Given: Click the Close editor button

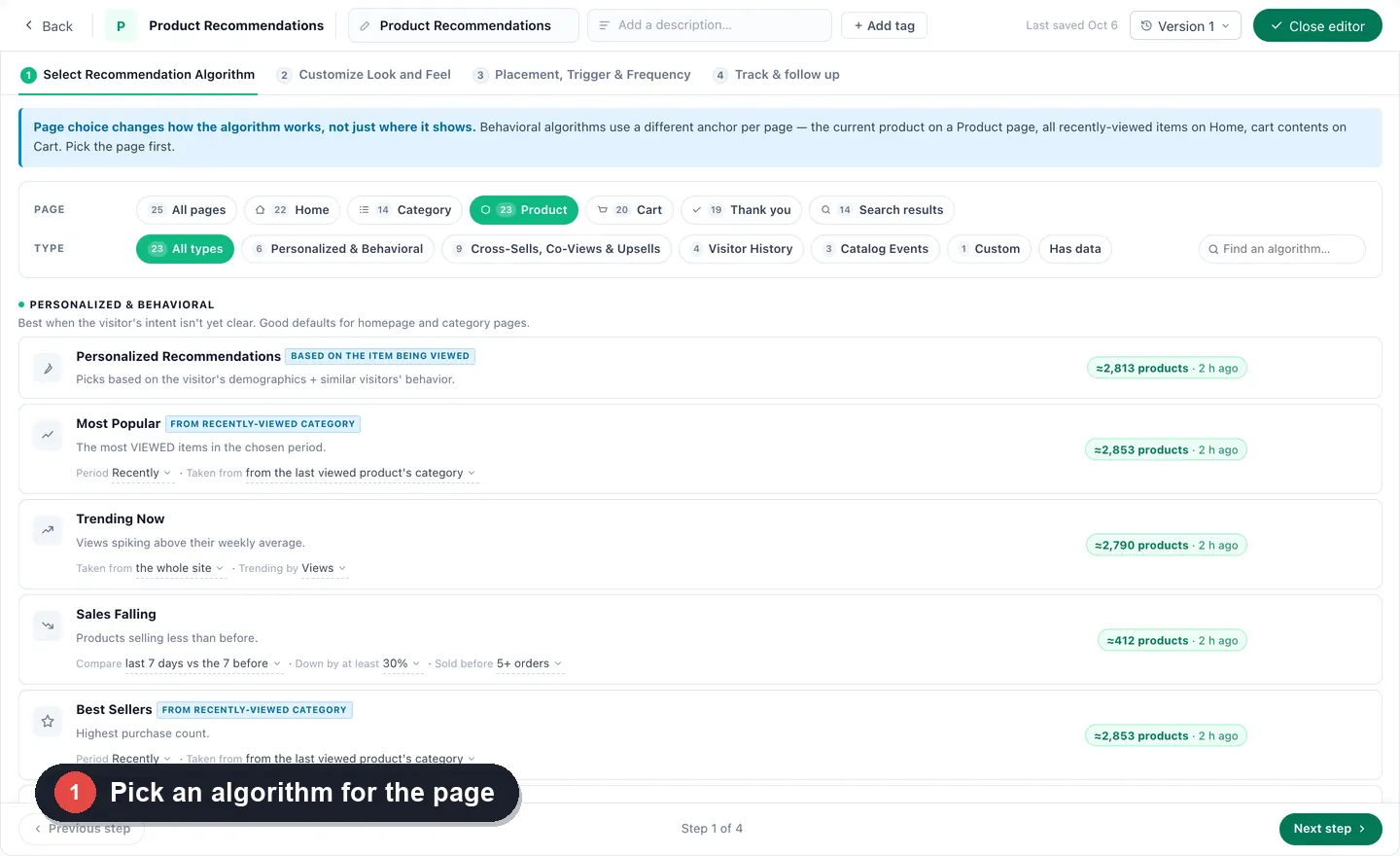Looking at the screenshot, I should coord(1317,26).
